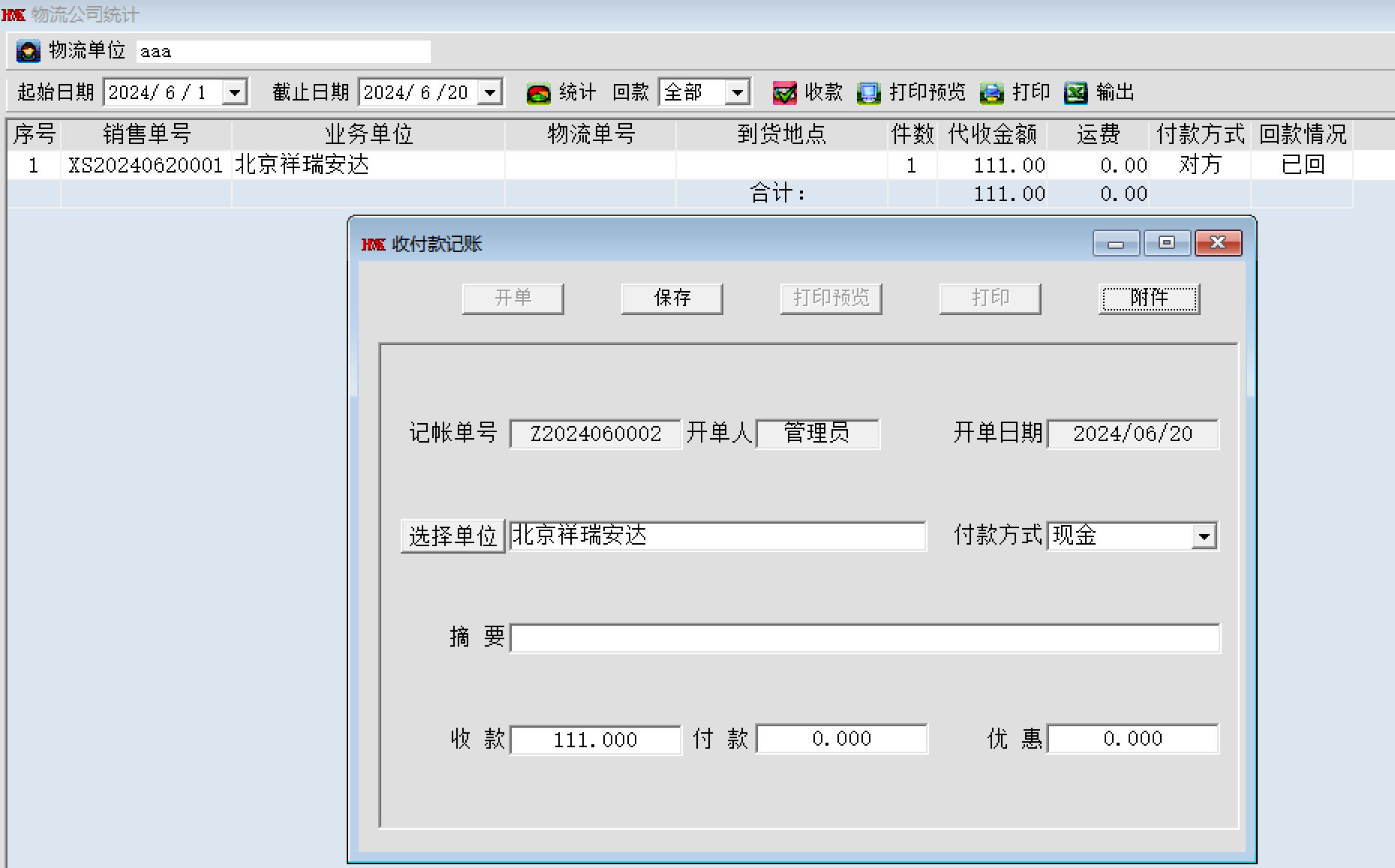Viewport: 1395px width, 868px height.
Task: Click the dialog's 打印 button
Action: pos(990,298)
